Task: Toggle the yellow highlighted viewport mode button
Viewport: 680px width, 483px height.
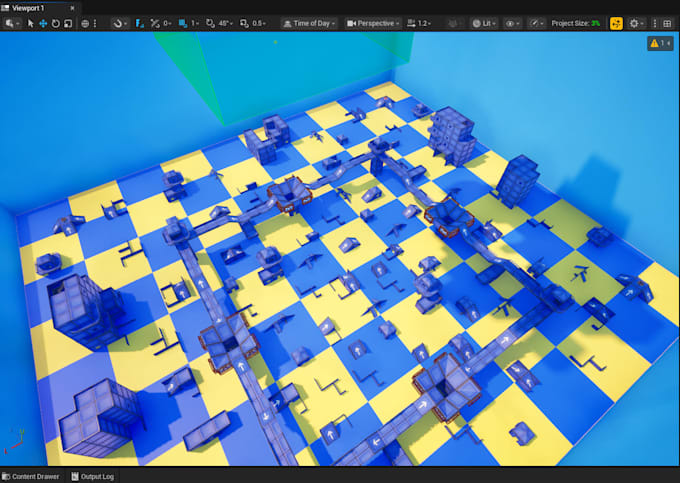Action: point(616,23)
